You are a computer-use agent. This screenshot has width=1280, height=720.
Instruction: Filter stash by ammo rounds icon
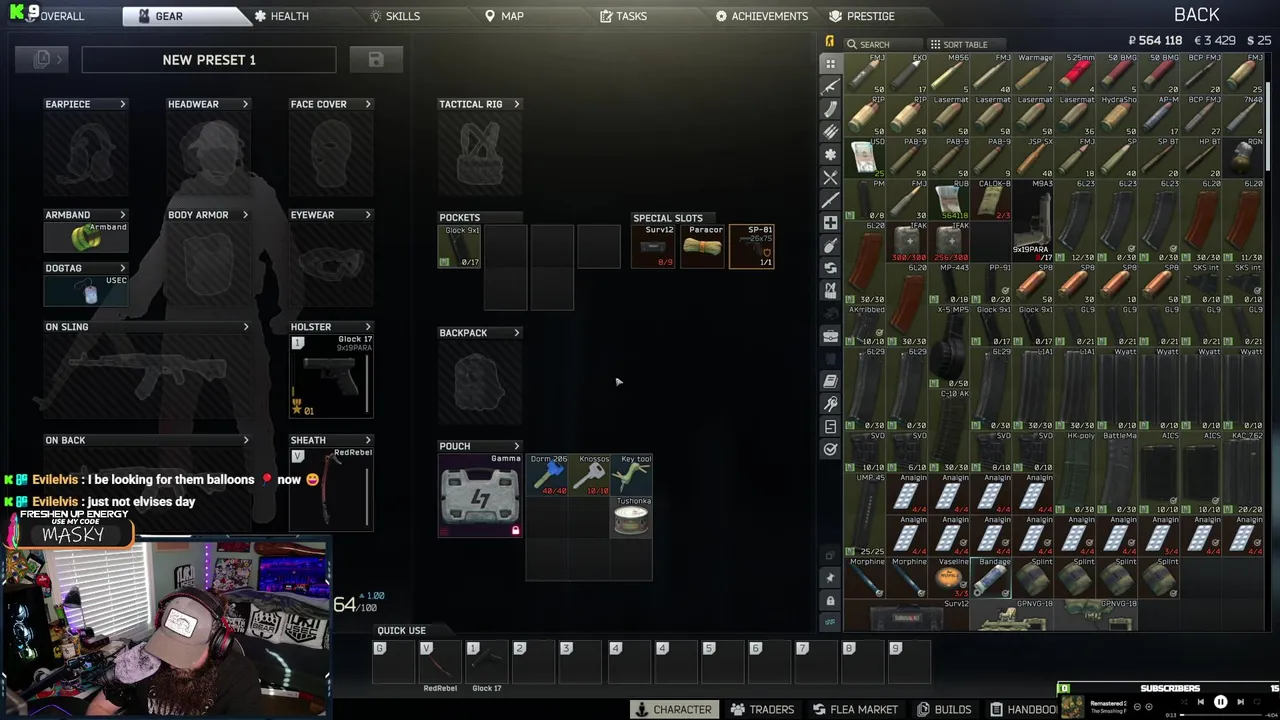click(830, 131)
